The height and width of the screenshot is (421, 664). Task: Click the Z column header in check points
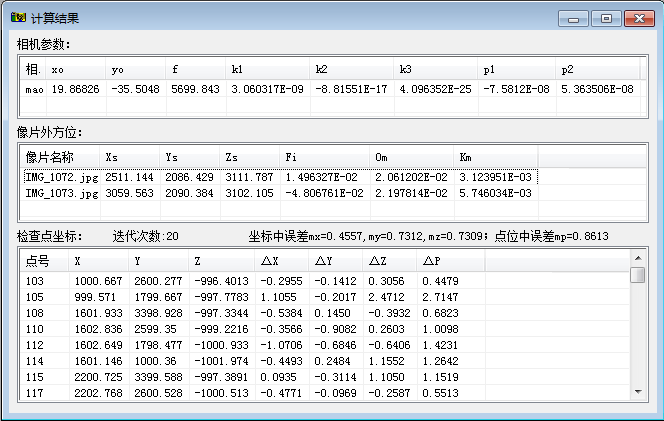[x=222, y=261]
